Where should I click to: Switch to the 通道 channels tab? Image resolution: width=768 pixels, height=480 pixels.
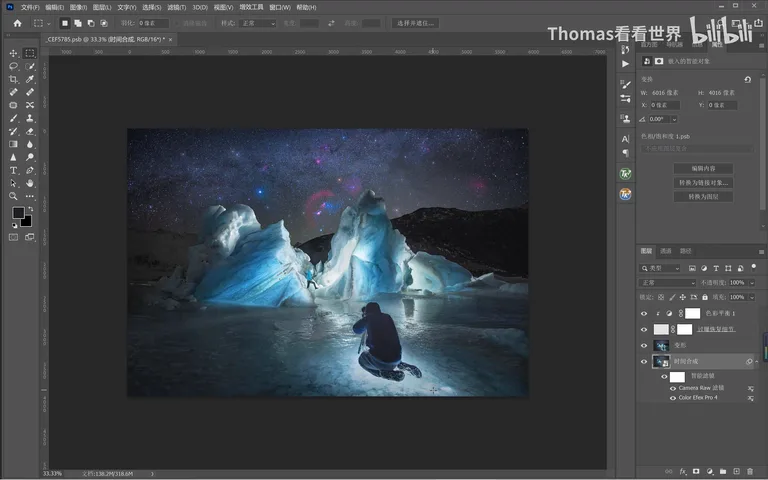[x=666, y=251]
